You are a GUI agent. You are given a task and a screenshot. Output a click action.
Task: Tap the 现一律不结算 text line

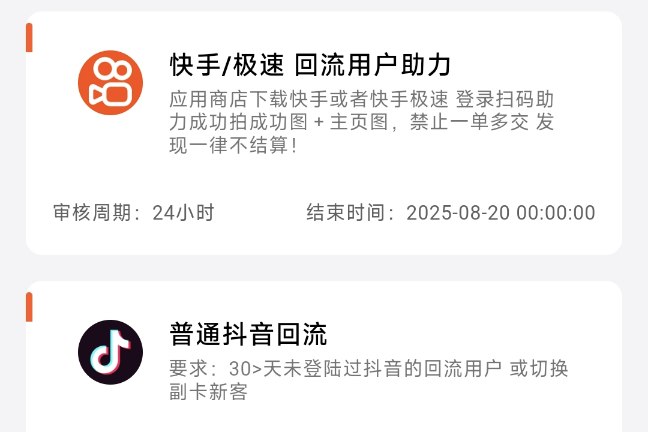233,146
